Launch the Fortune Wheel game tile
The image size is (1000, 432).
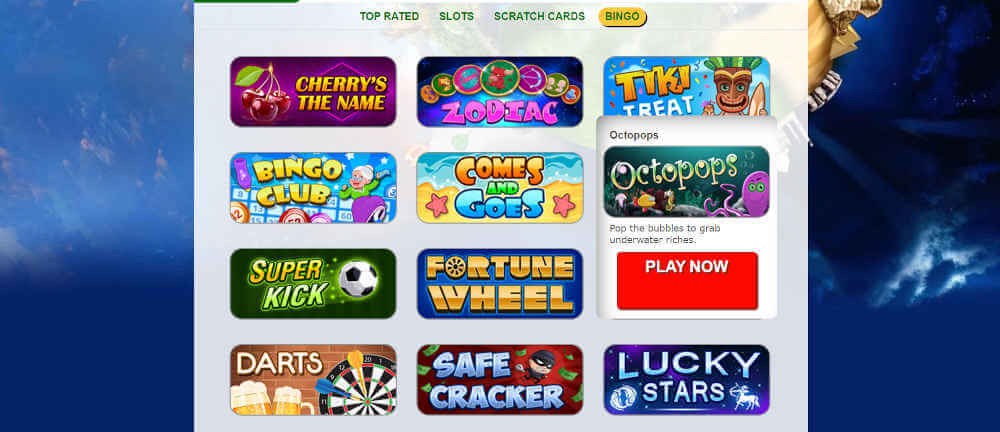tap(500, 283)
